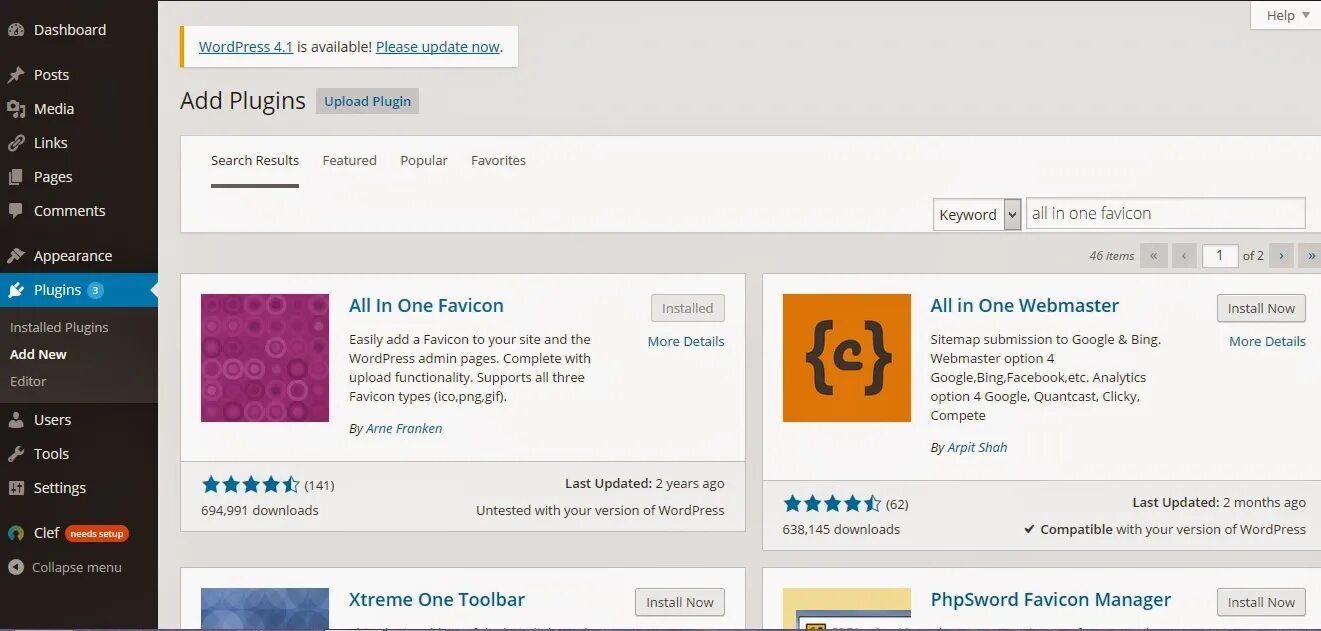Open Add New submenu item
The height and width of the screenshot is (631, 1321).
(38, 354)
